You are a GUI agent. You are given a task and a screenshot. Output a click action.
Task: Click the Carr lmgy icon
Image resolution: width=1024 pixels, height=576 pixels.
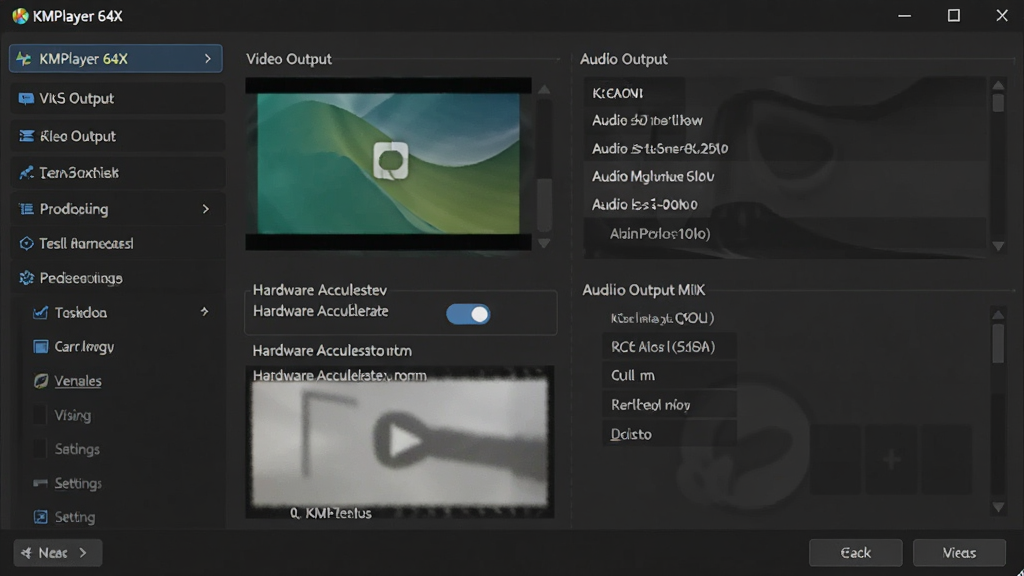(40, 347)
